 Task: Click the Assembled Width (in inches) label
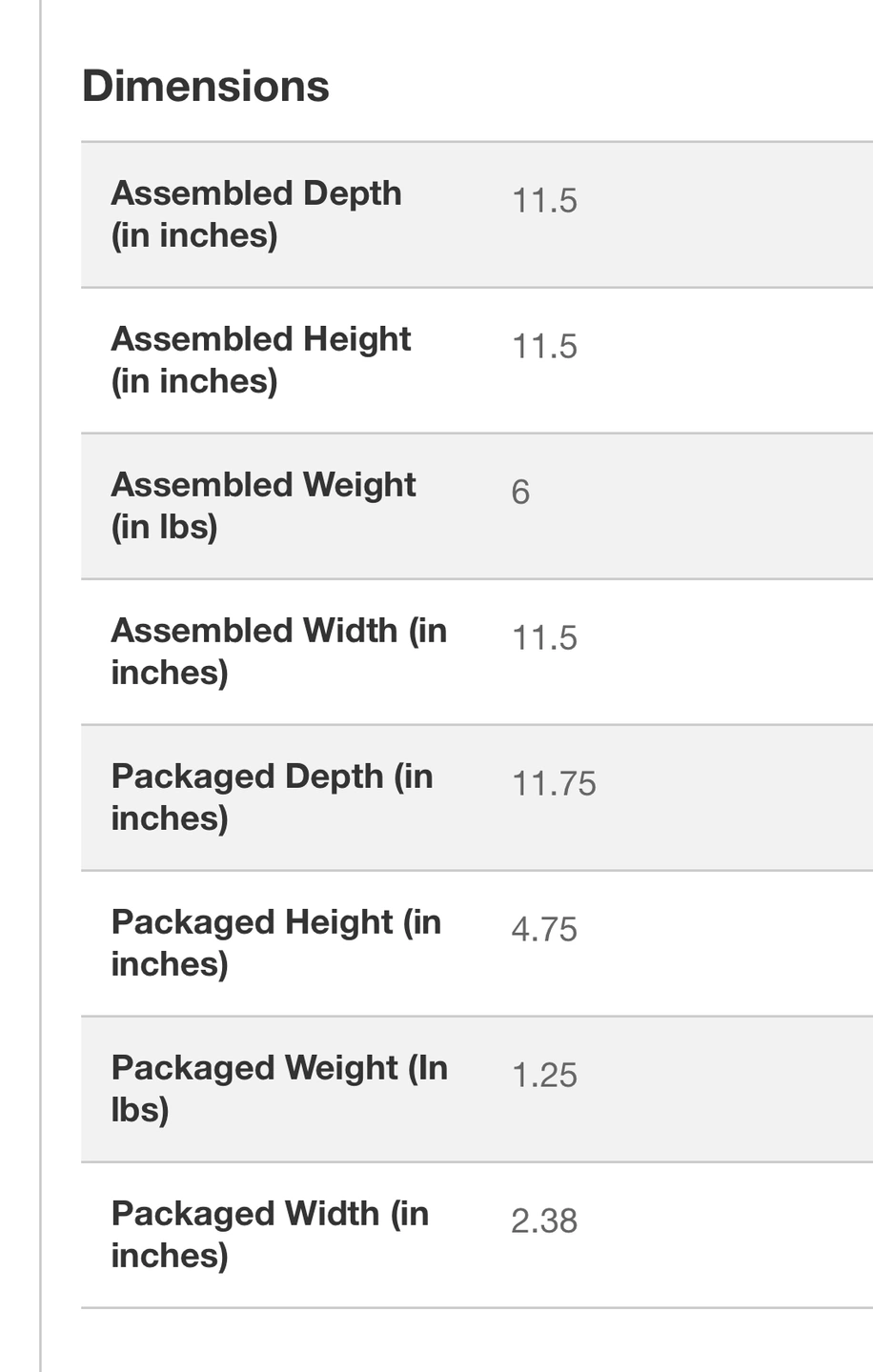(279, 652)
